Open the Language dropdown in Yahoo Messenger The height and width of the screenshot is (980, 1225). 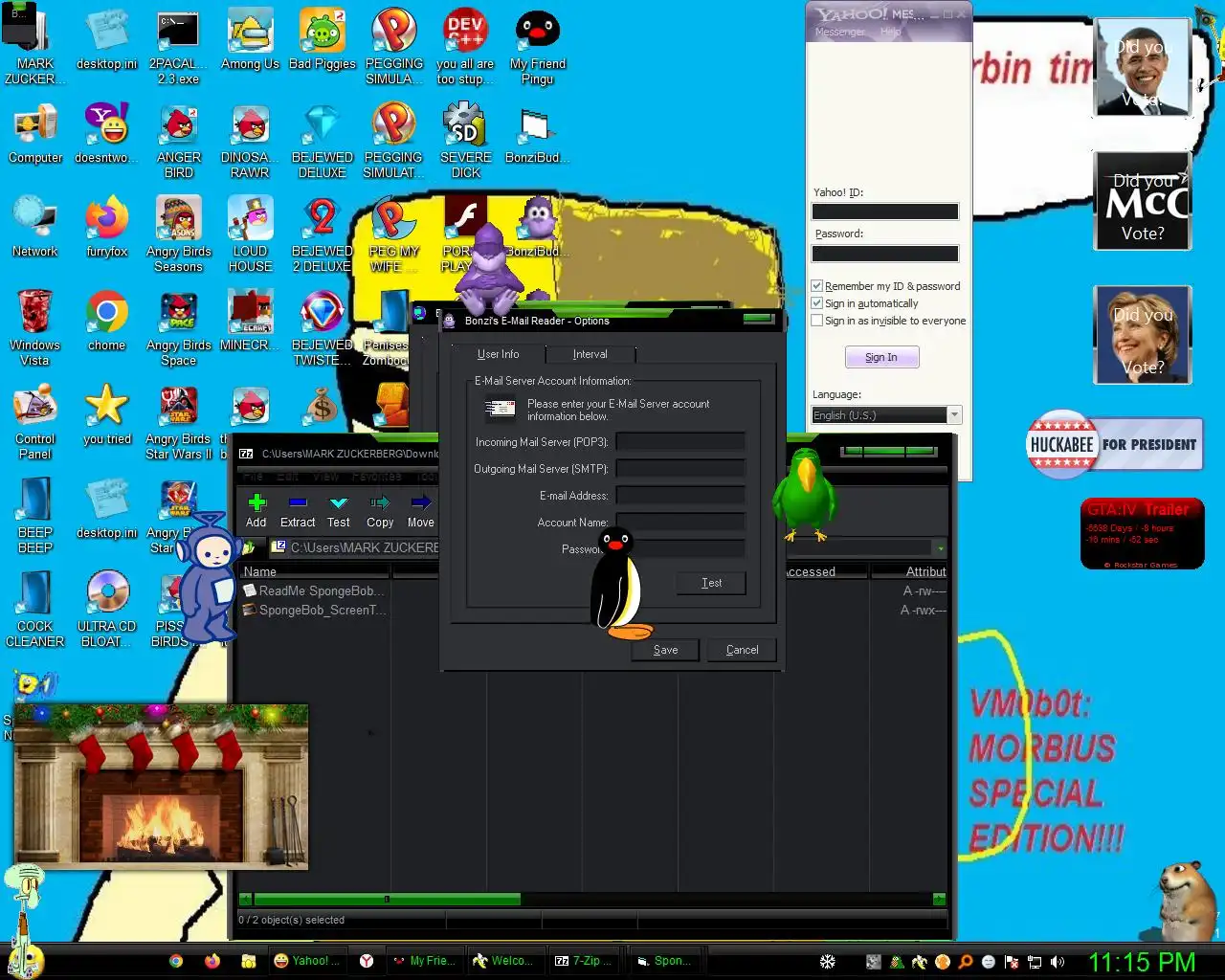tap(954, 414)
